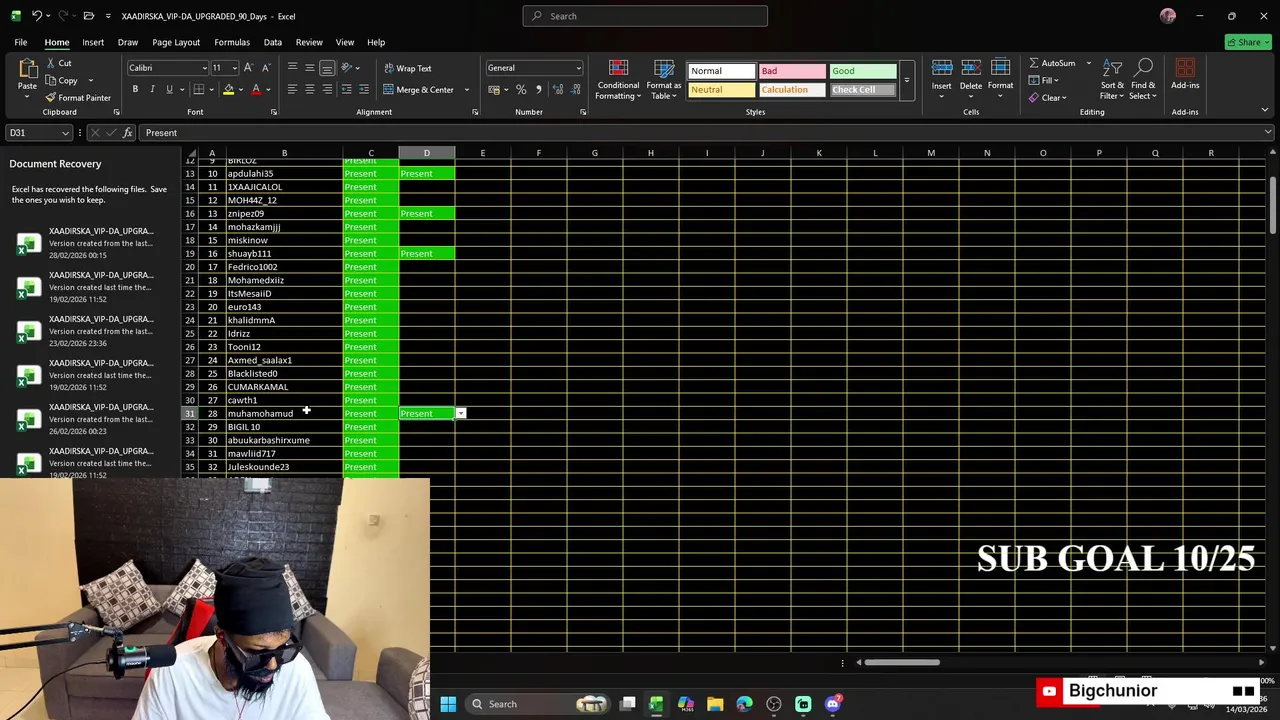
Task: Open cell D31 validation dropdown arrow
Action: tap(460, 414)
